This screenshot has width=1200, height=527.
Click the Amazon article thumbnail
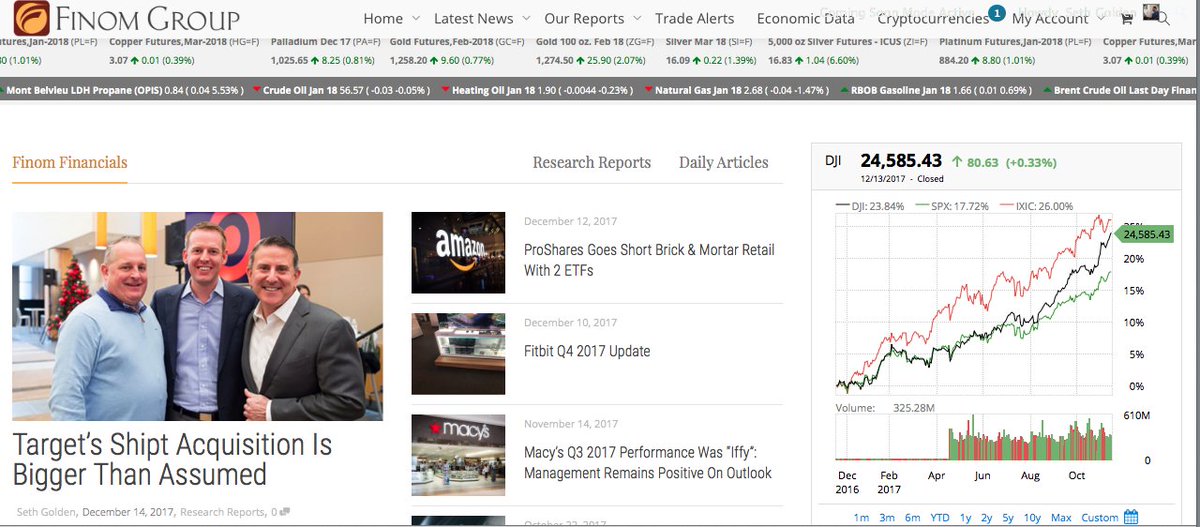(x=458, y=253)
